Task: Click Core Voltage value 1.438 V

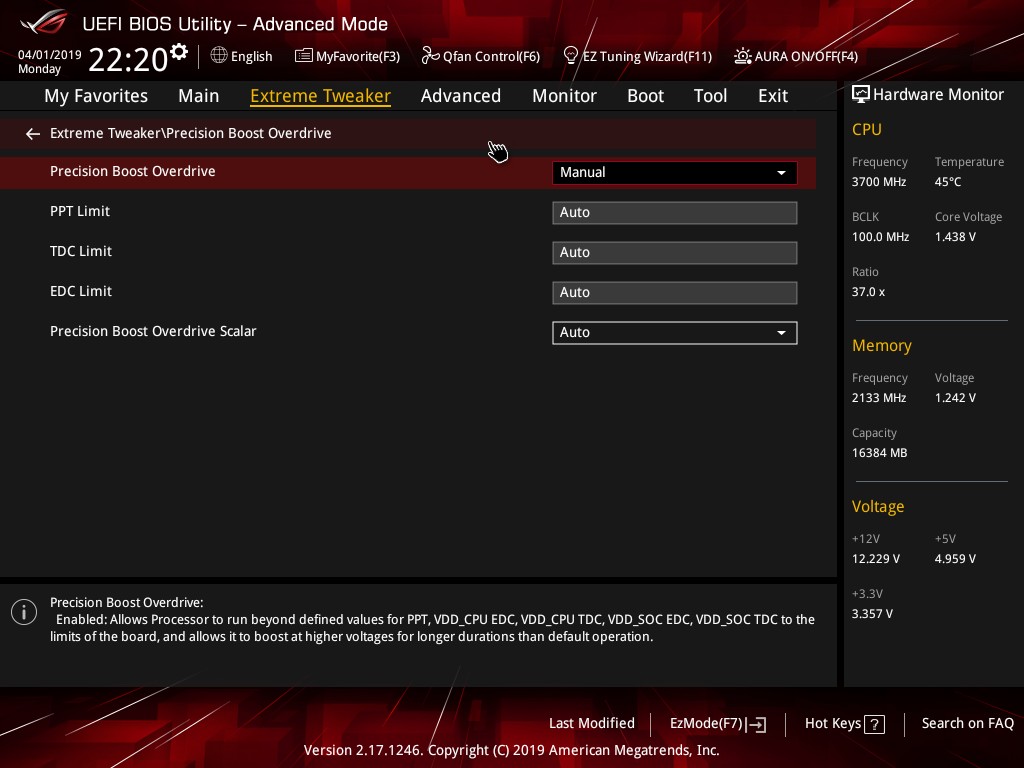Action: (955, 236)
